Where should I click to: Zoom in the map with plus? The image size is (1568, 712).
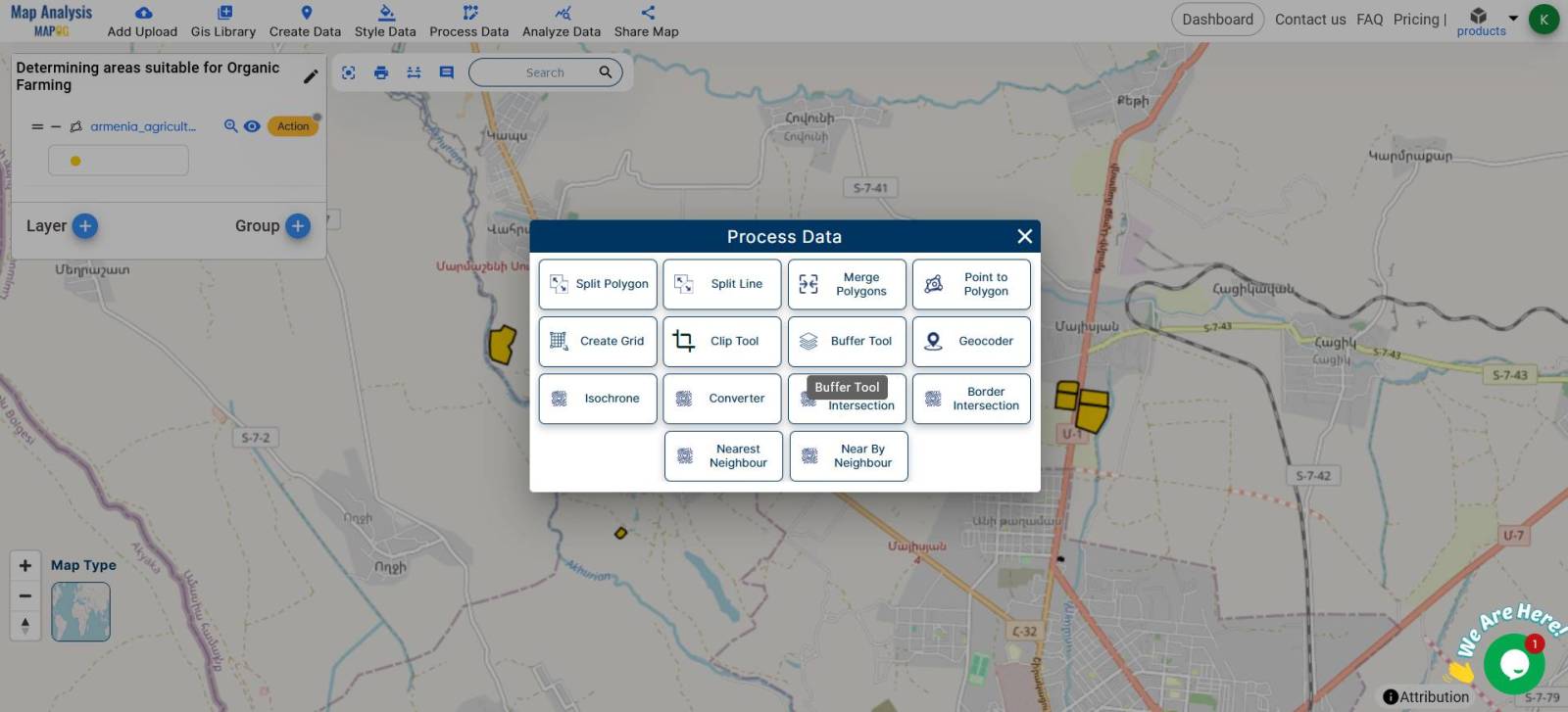click(25, 565)
